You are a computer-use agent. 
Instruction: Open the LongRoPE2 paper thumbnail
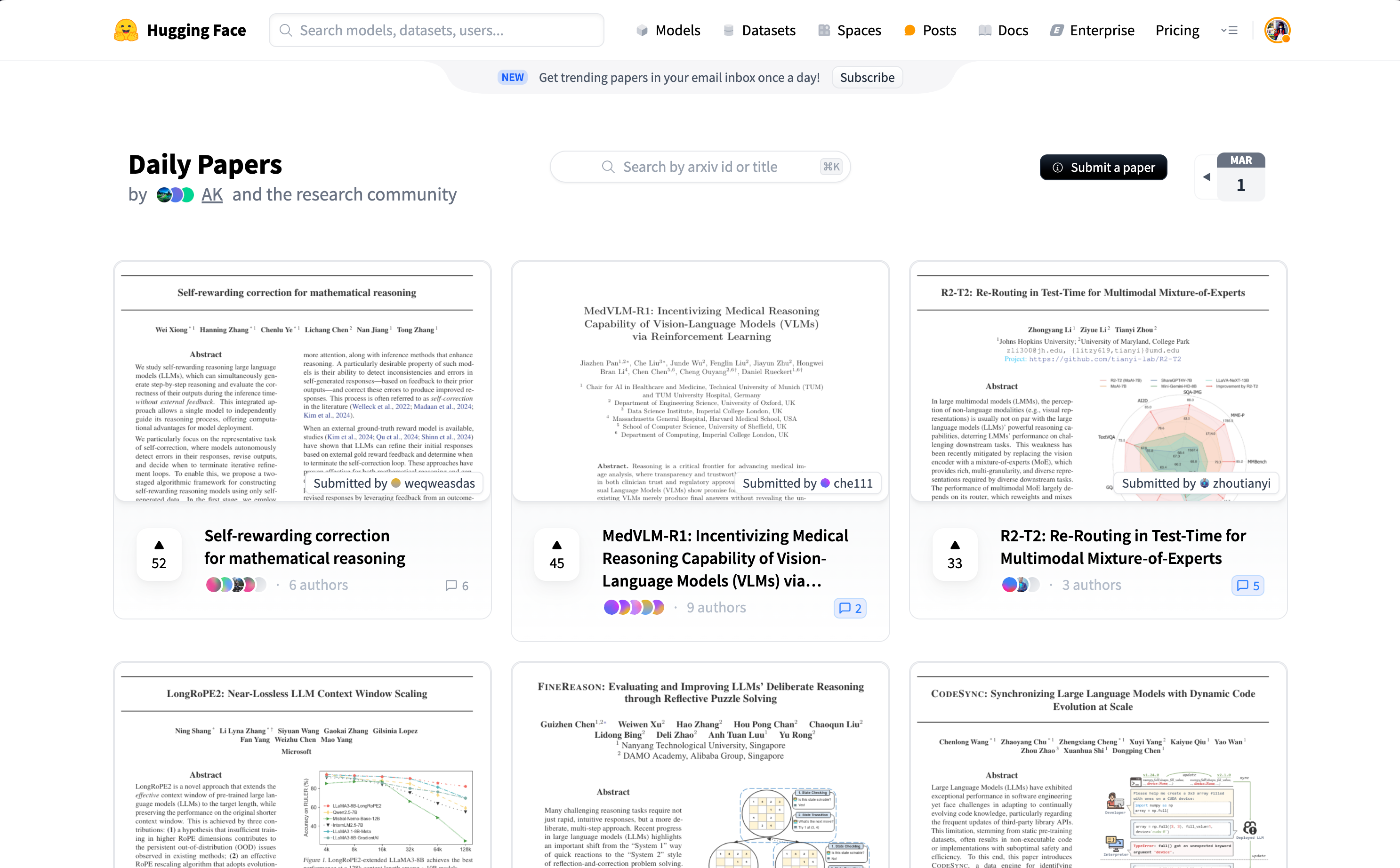coord(302,765)
